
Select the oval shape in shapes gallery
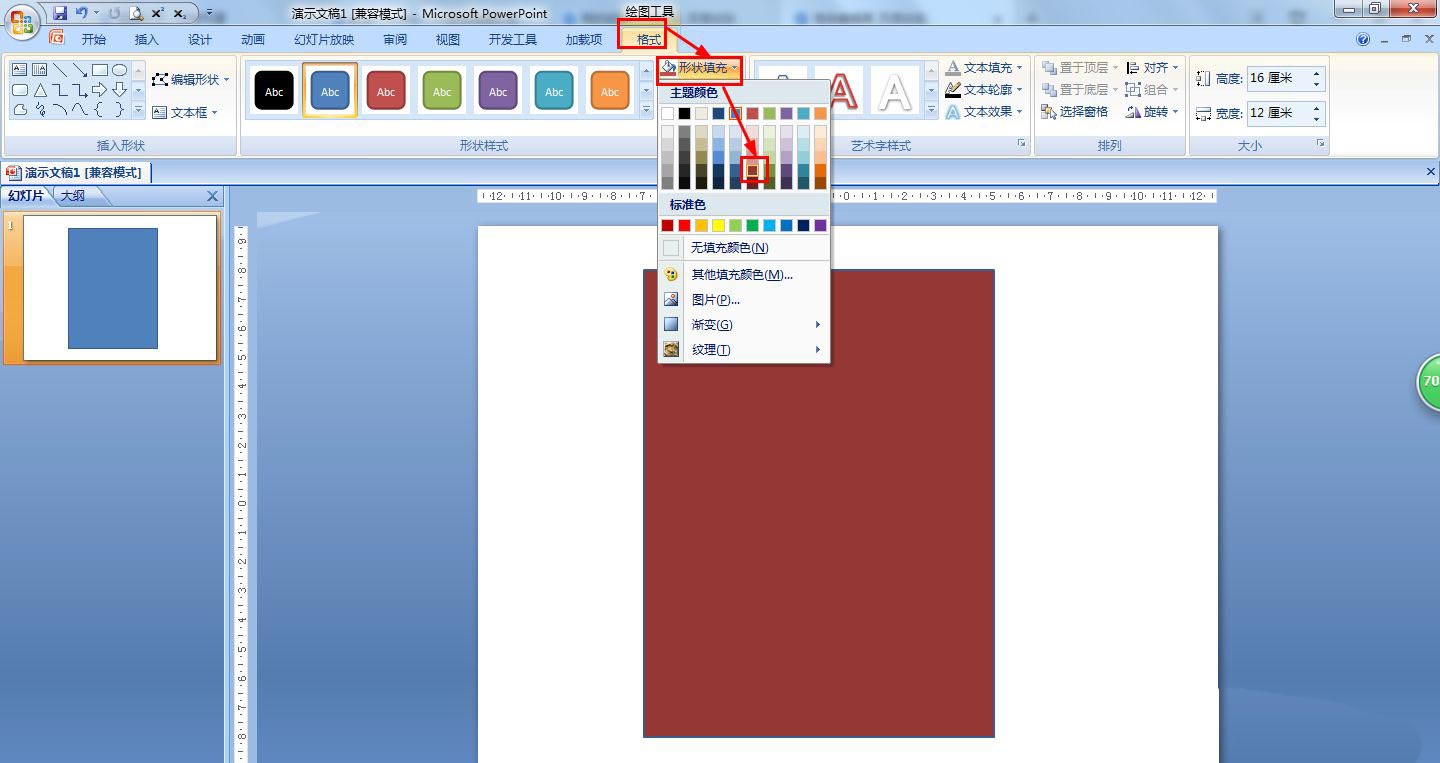point(119,70)
